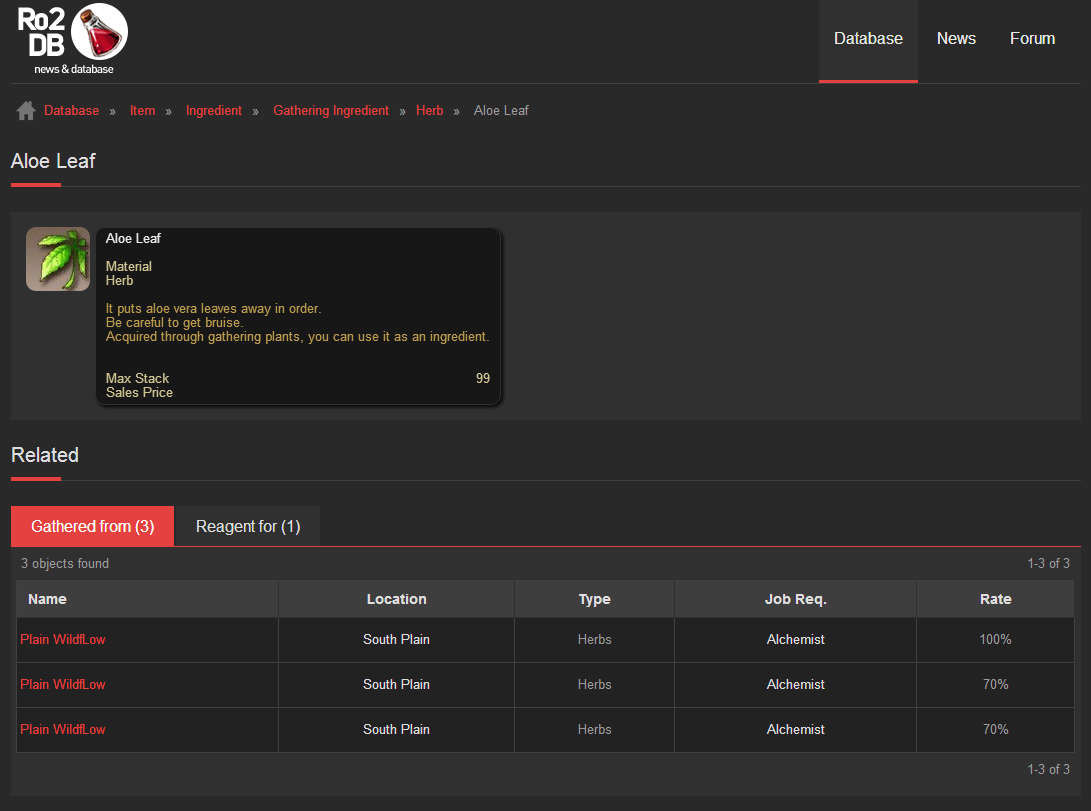
Task: Click the 'Material' label in tooltip
Action: (x=129, y=266)
